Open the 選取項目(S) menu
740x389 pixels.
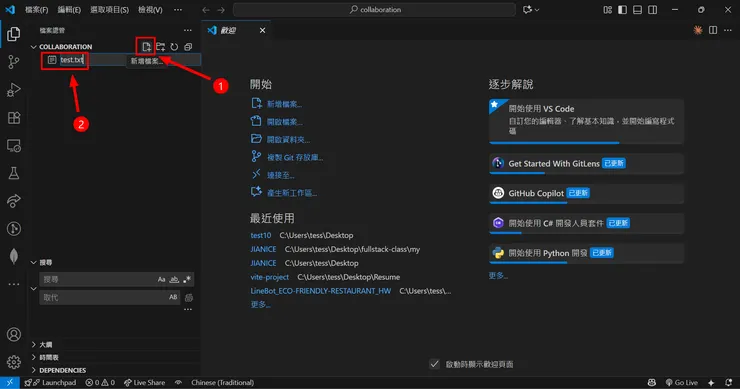[x=109, y=9]
